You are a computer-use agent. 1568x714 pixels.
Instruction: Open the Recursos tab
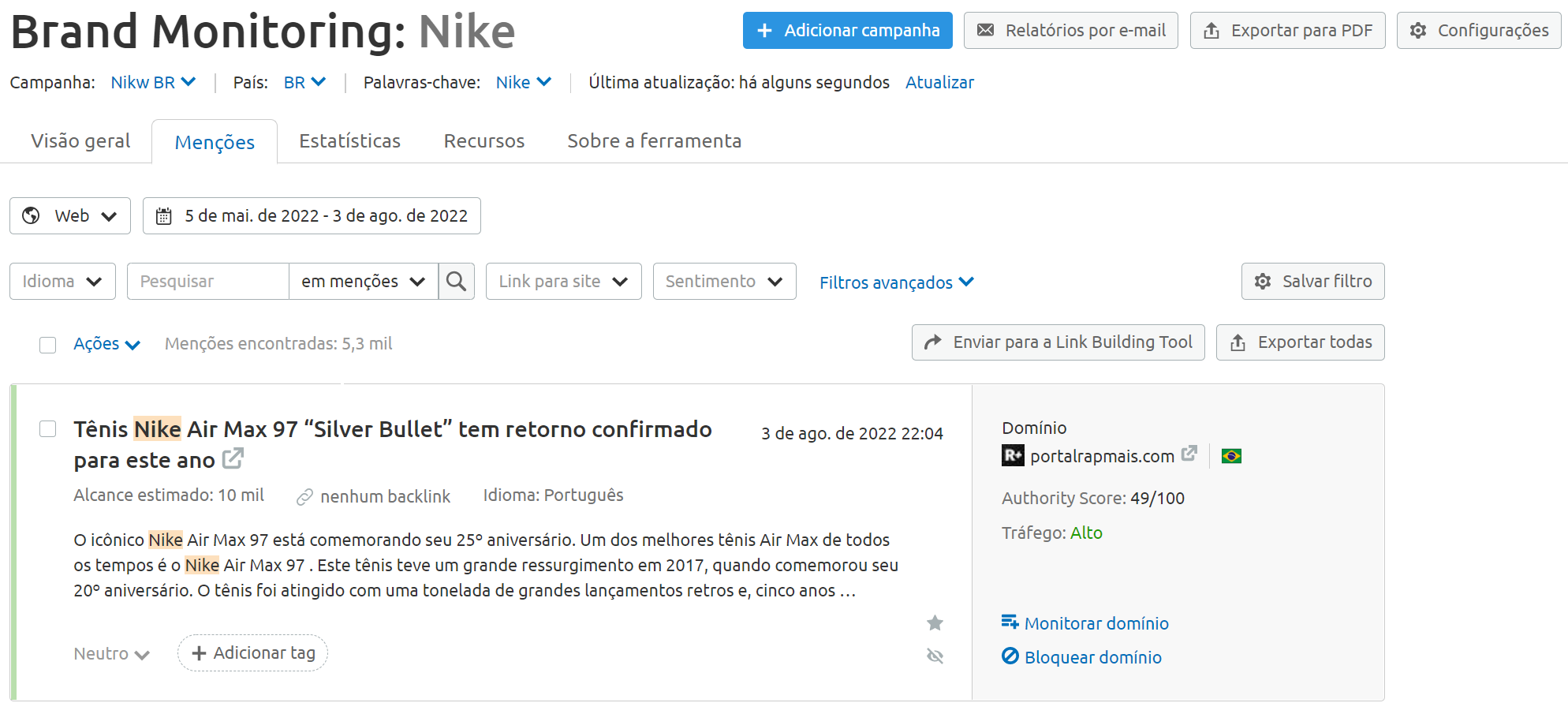click(x=483, y=141)
